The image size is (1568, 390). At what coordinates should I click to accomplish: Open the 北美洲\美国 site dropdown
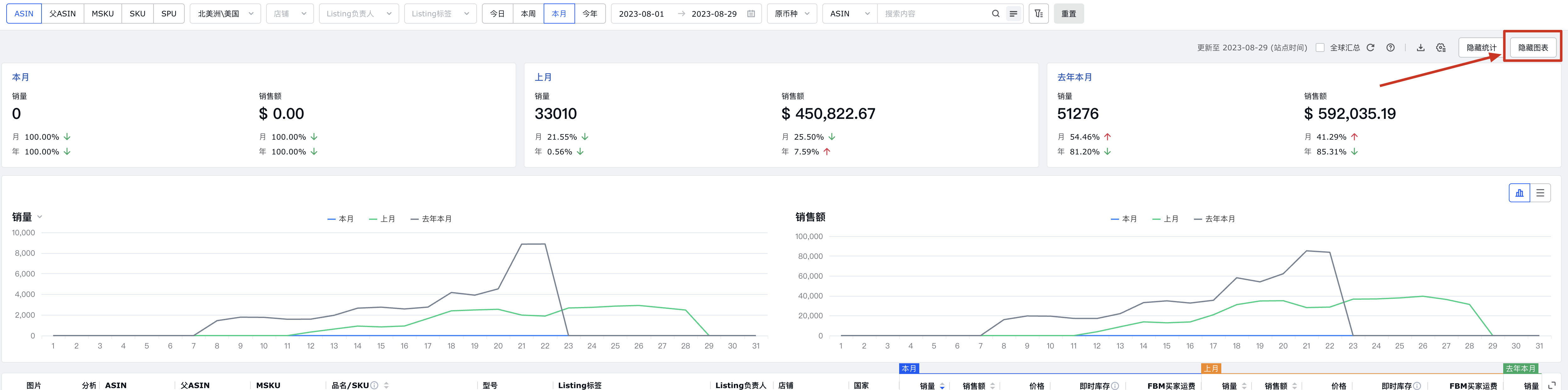[x=225, y=14]
